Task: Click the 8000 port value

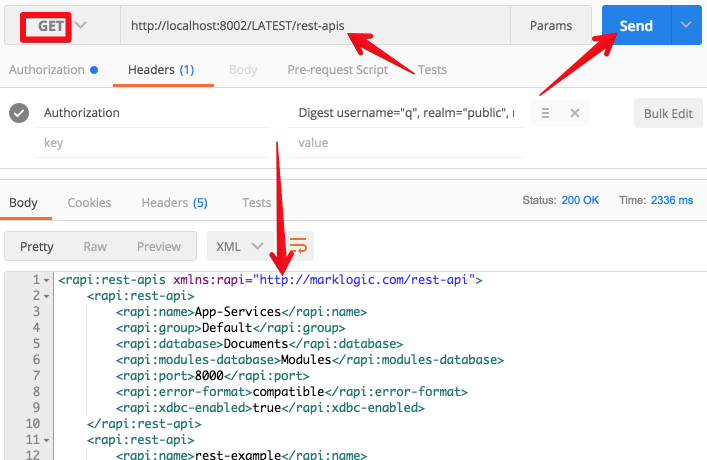Action: (209, 376)
